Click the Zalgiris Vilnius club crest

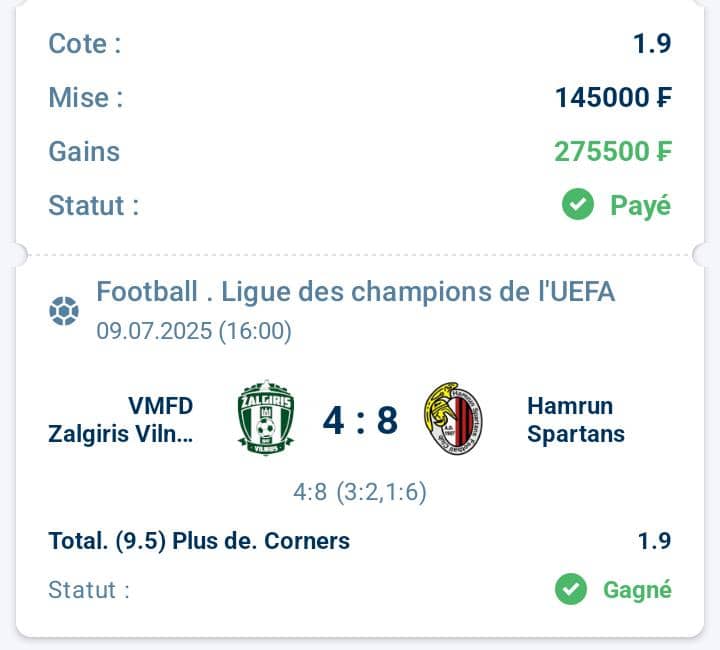point(266,418)
